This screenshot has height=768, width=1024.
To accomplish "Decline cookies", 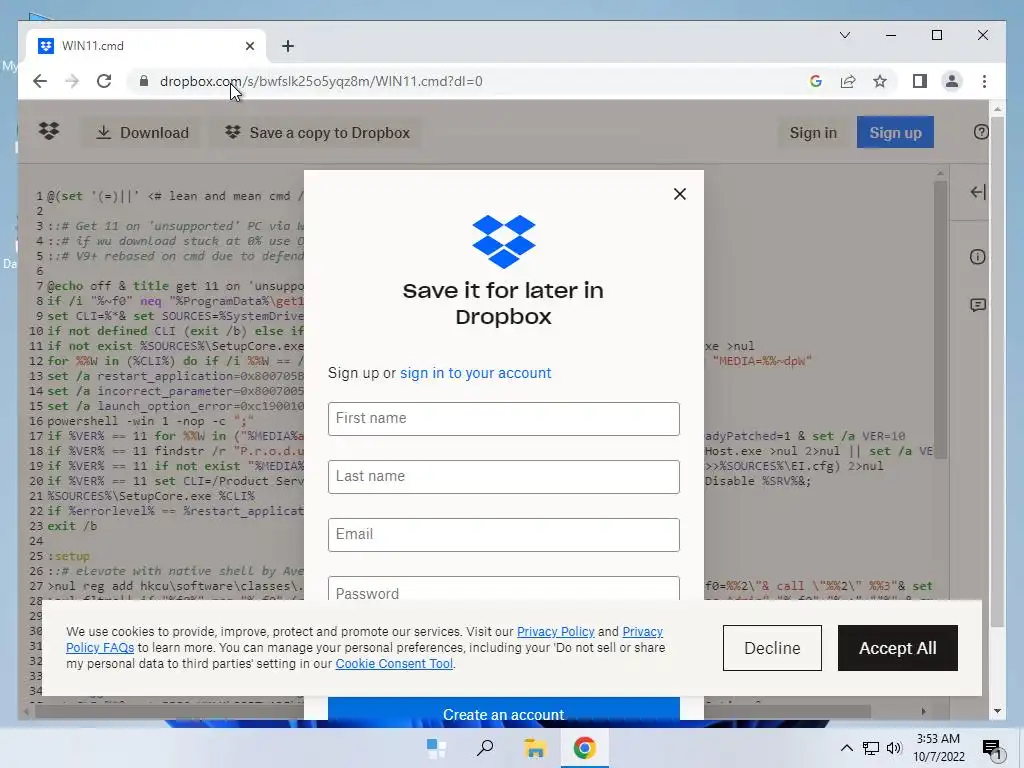I will click(x=772, y=648).
